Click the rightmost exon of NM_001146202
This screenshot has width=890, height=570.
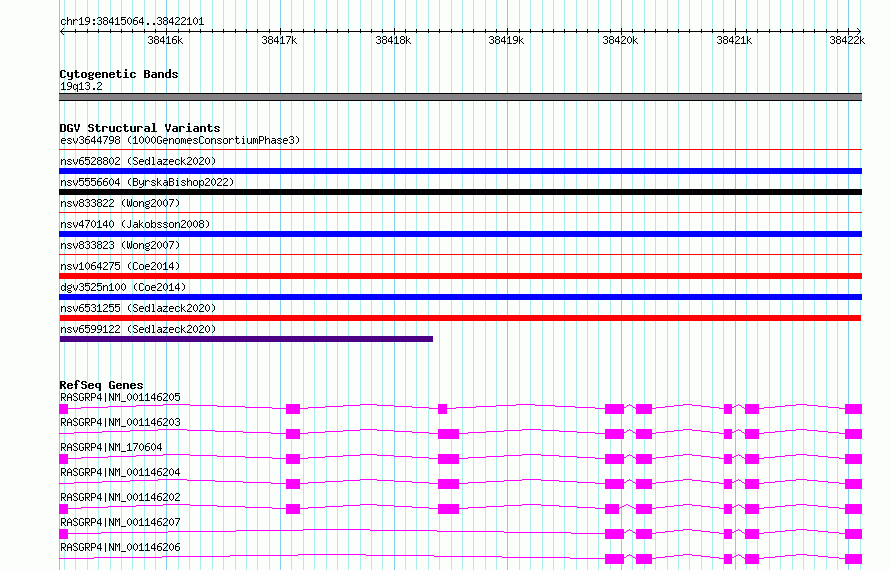pos(854,509)
